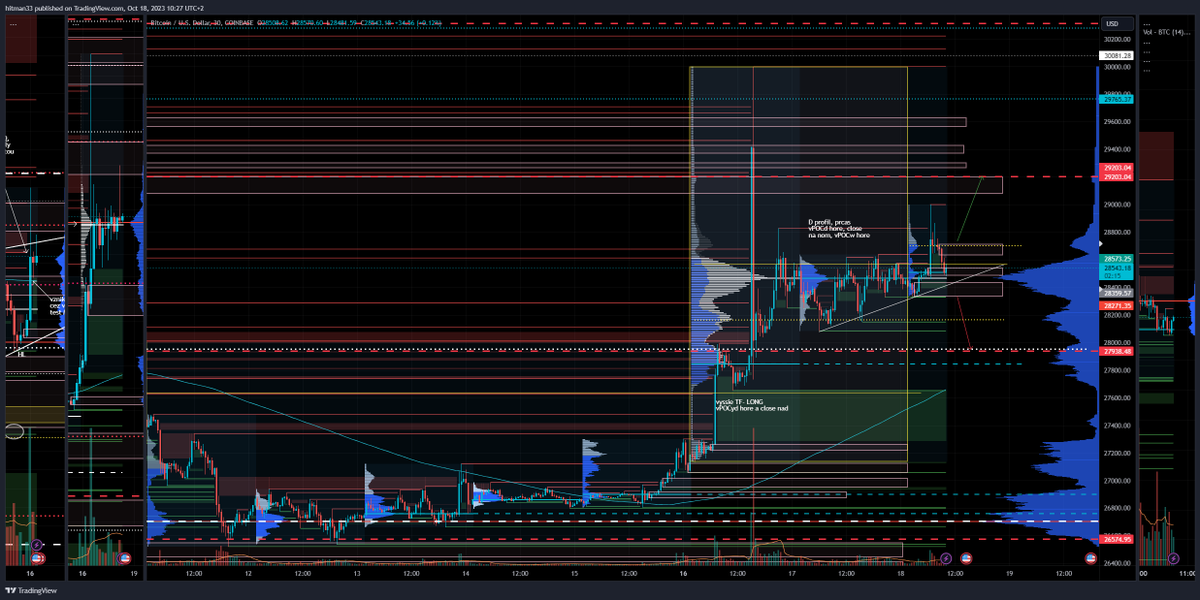Select the green projection arrow drawing
This screenshot has width=1200, height=600.
tap(969, 210)
